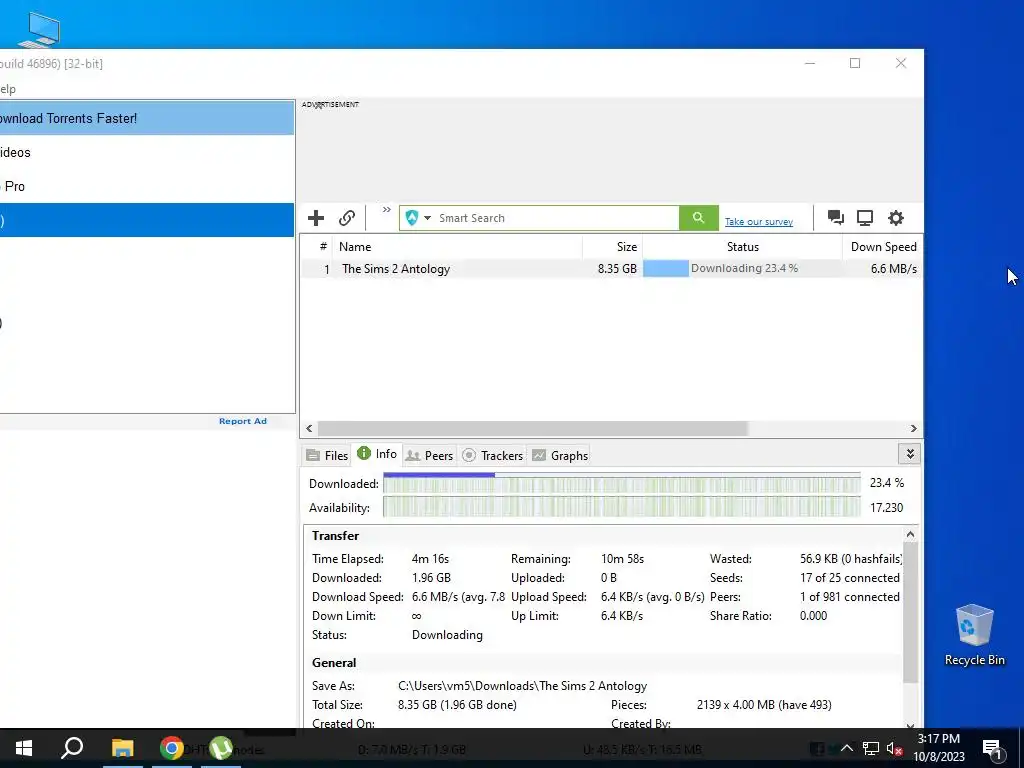
Task: Click the Pieces 2139 x 4.00 MB value
Action: point(764,705)
